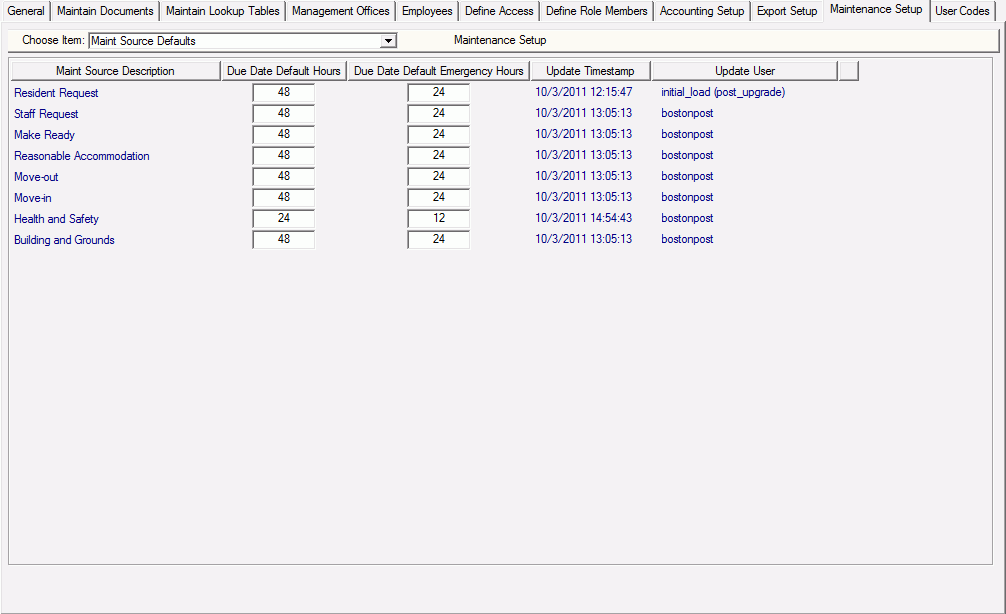Select the Staff Request row label

[46, 114]
